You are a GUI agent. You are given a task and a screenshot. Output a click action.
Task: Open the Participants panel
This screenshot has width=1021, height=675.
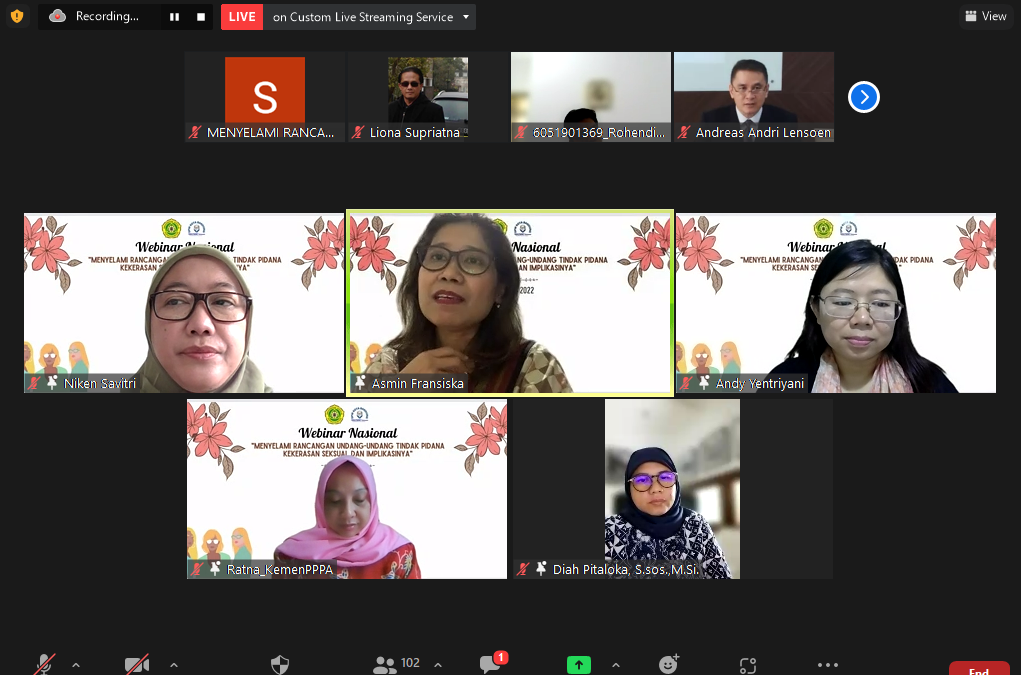point(385,663)
